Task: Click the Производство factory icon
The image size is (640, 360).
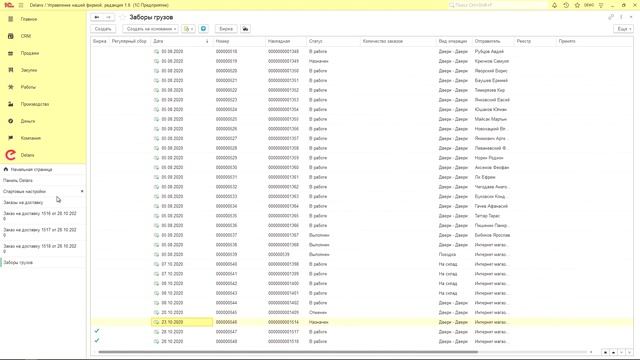Action: pos(11,104)
